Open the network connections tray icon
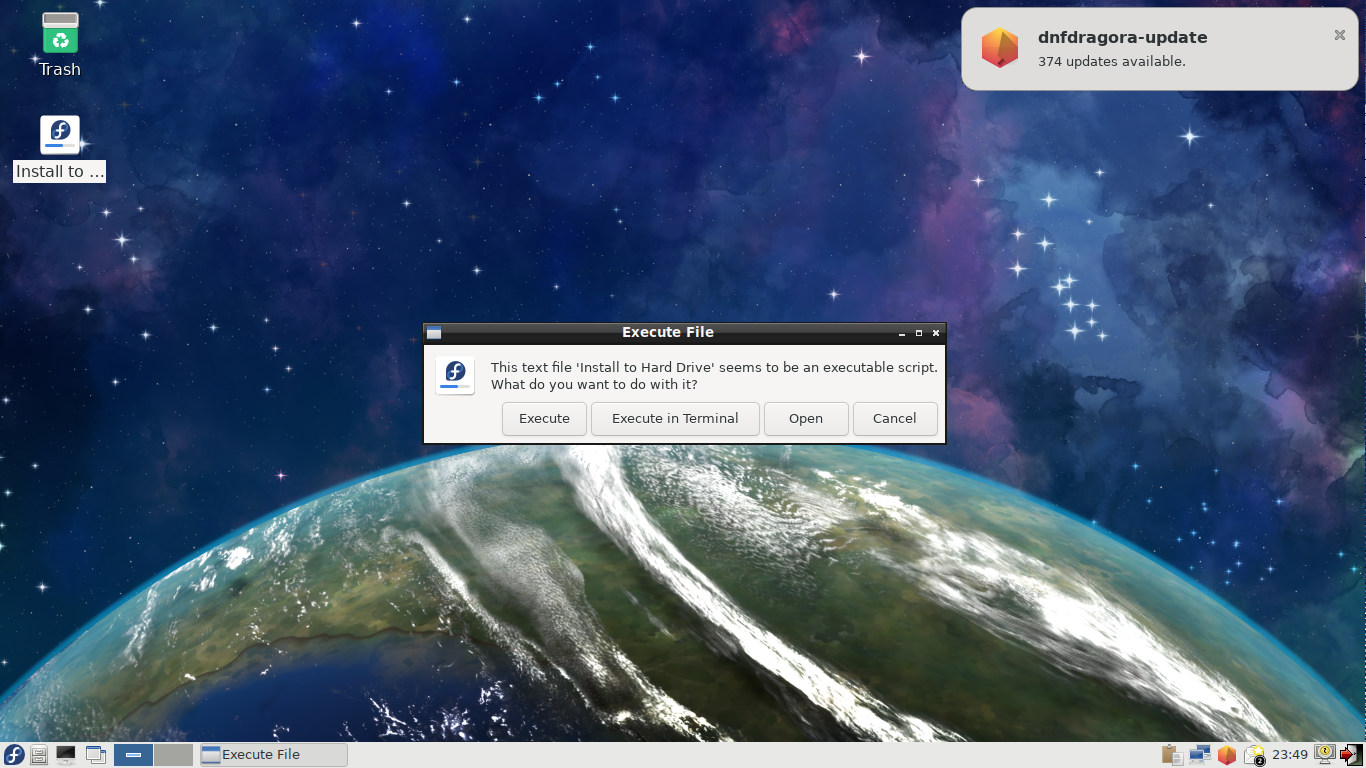The width and height of the screenshot is (1366, 768). point(1199,755)
